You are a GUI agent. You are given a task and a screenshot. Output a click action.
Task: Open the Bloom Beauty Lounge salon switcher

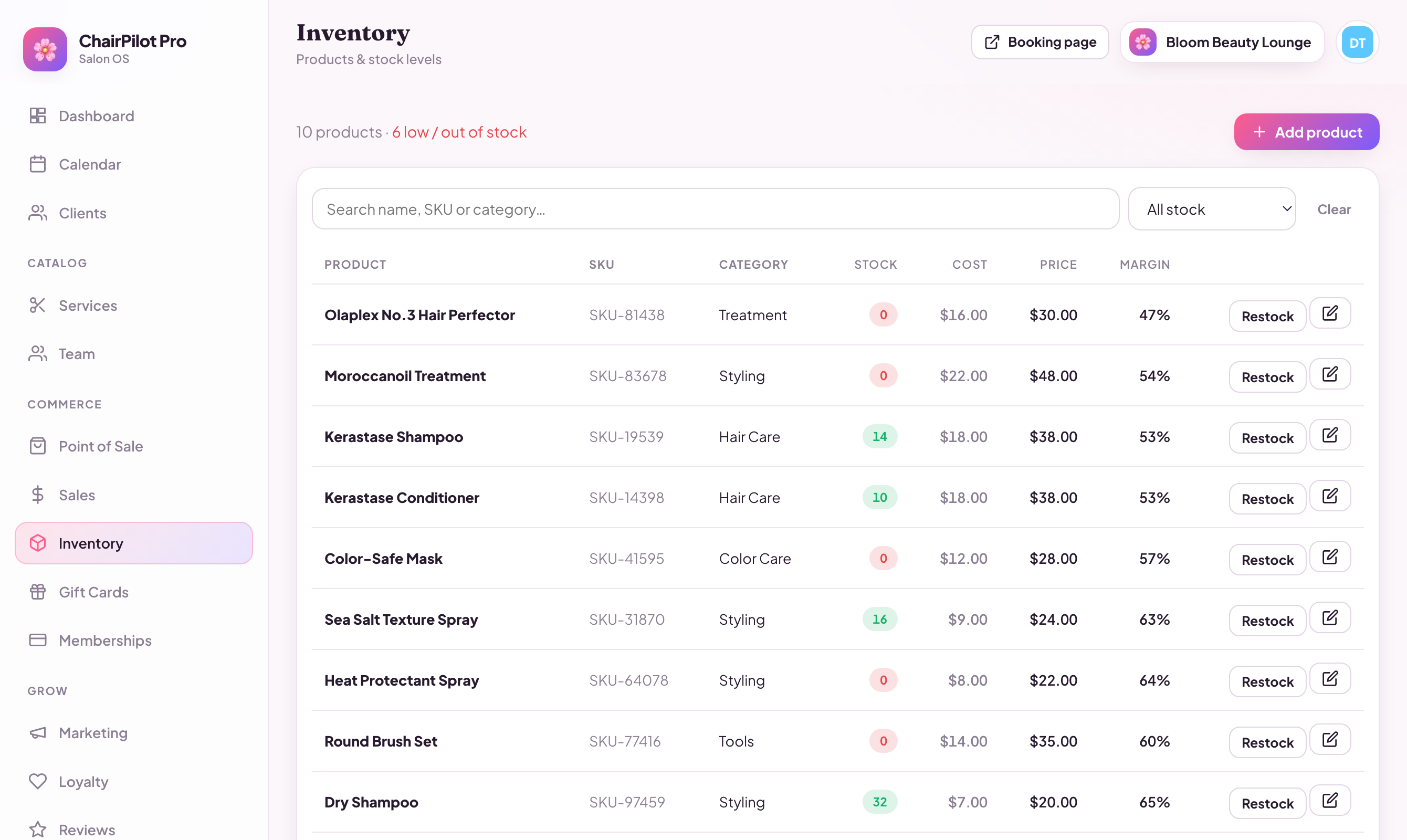pos(1222,43)
